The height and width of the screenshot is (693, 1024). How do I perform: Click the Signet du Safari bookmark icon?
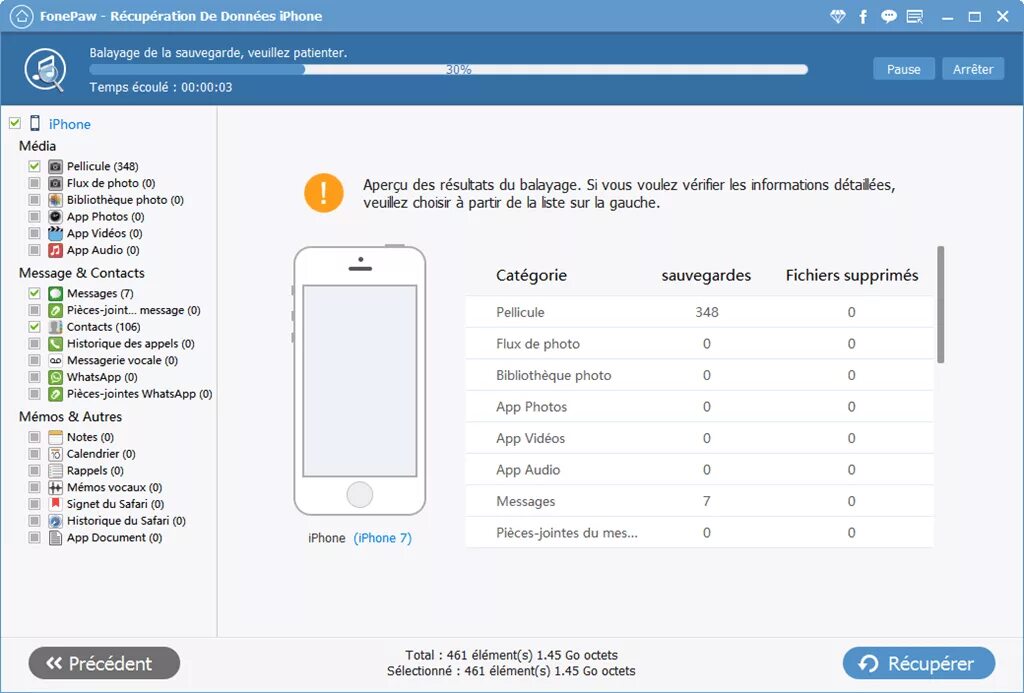pyautogui.click(x=56, y=504)
